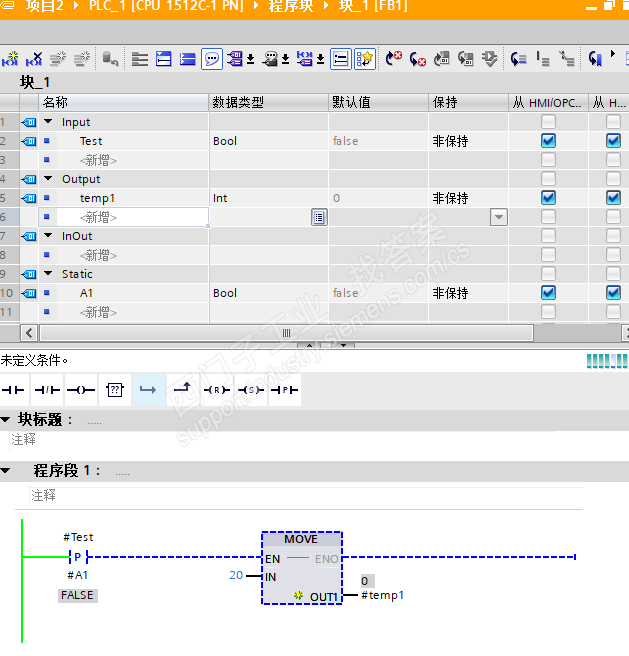Insert an empty box from favorites
The image size is (629, 656).
(x=115, y=390)
